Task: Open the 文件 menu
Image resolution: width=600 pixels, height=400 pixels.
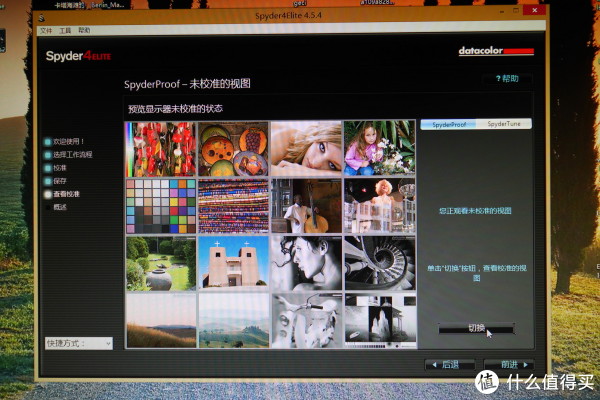Action: pyautogui.click(x=46, y=31)
